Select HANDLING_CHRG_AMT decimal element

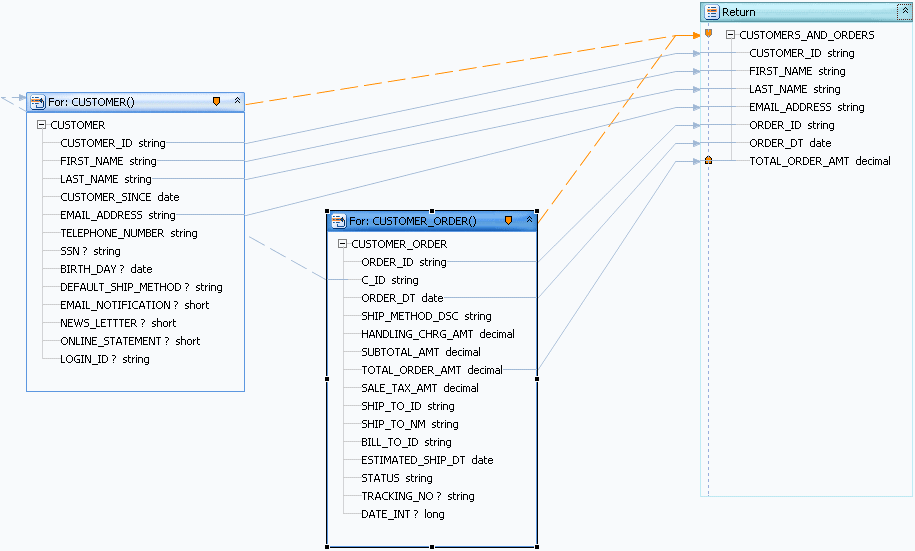[438, 334]
